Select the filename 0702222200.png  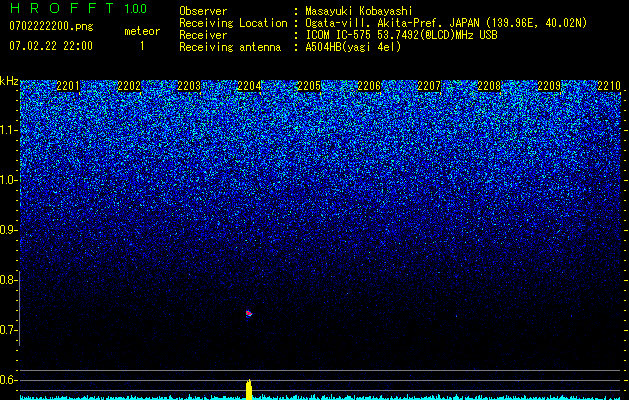tap(51, 26)
